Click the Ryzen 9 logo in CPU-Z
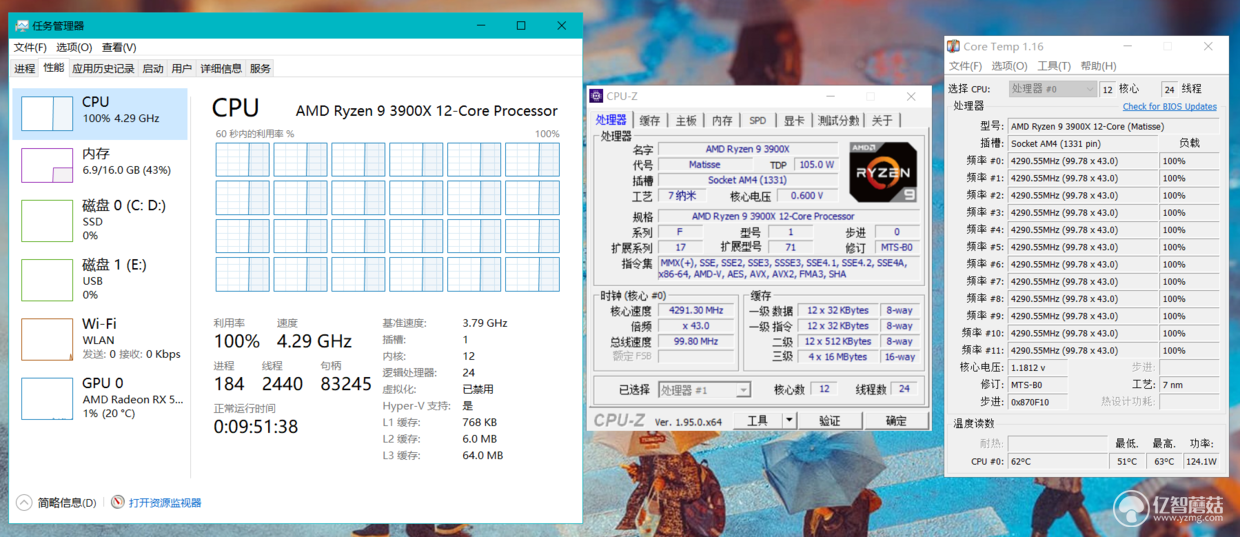 [883, 172]
